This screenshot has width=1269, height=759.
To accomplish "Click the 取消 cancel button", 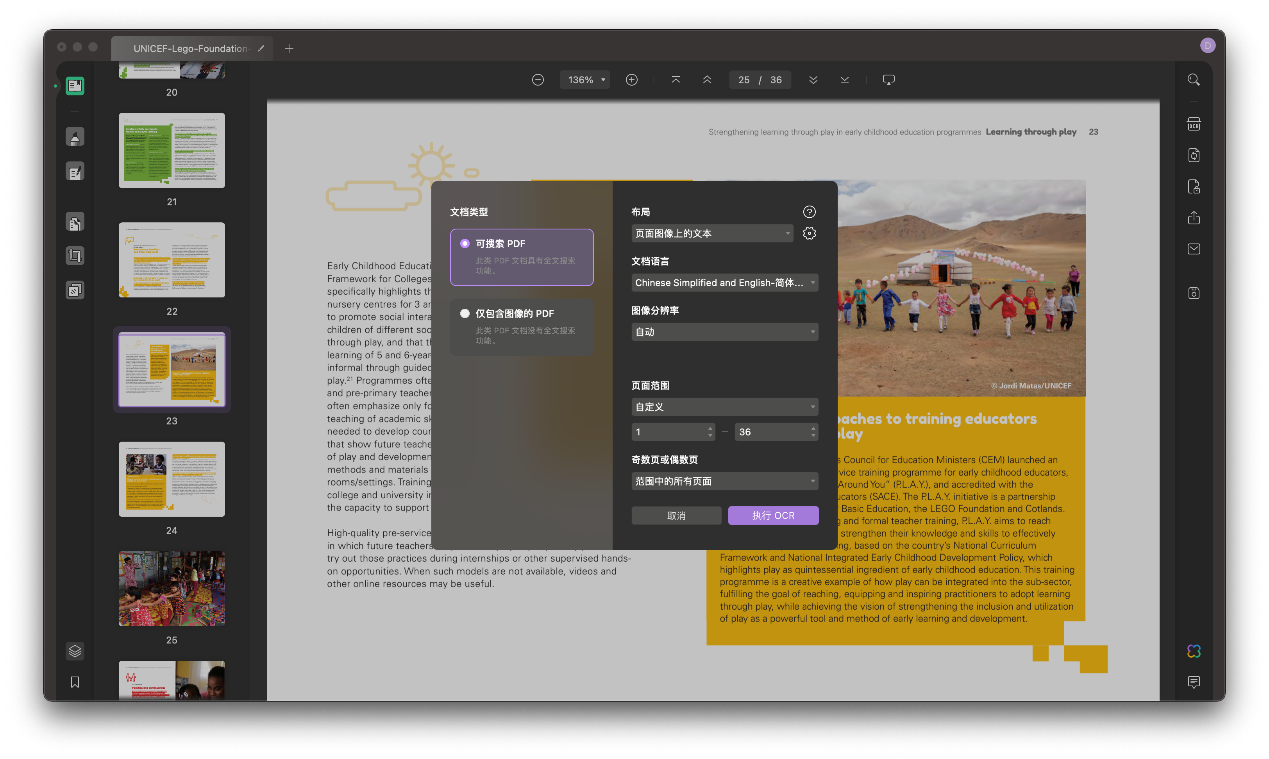I will tap(676, 516).
